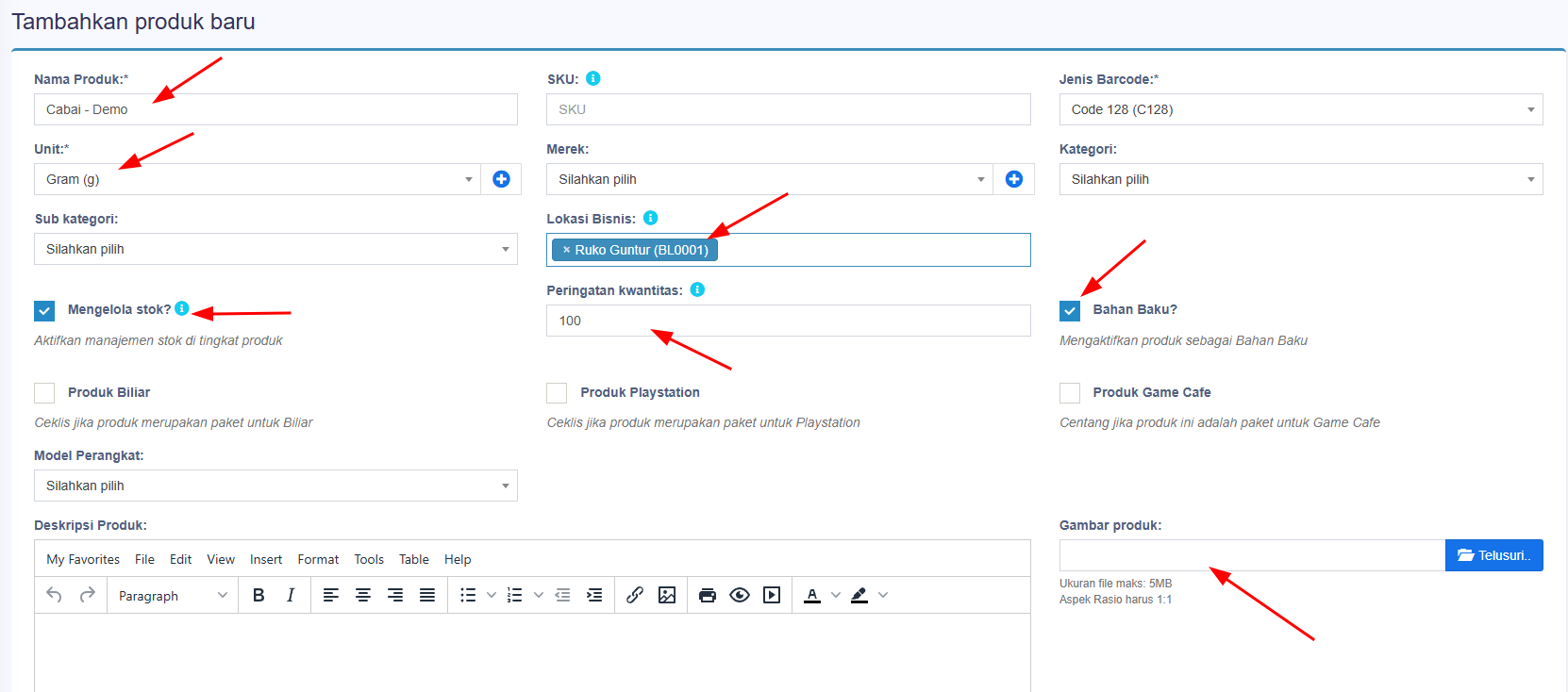The height and width of the screenshot is (692, 1568).
Task: Click the Bold icon in editor toolbar
Action: [259, 595]
